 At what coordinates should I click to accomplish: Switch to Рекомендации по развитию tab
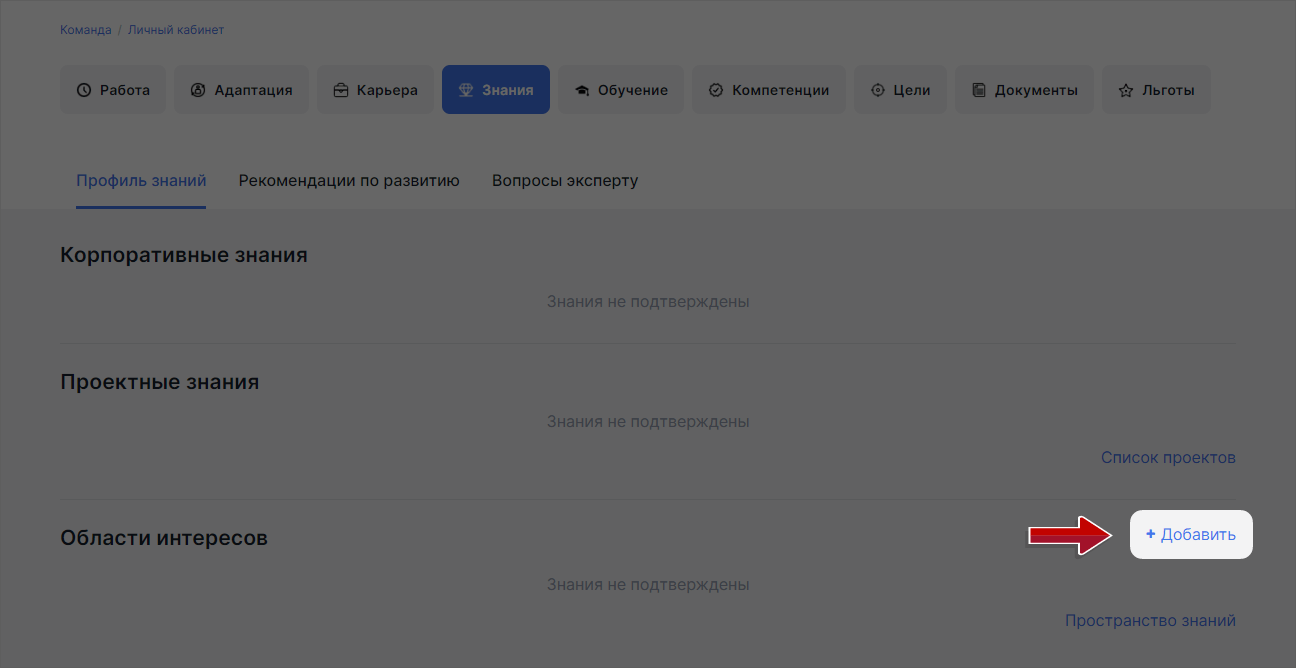pyautogui.click(x=348, y=180)
